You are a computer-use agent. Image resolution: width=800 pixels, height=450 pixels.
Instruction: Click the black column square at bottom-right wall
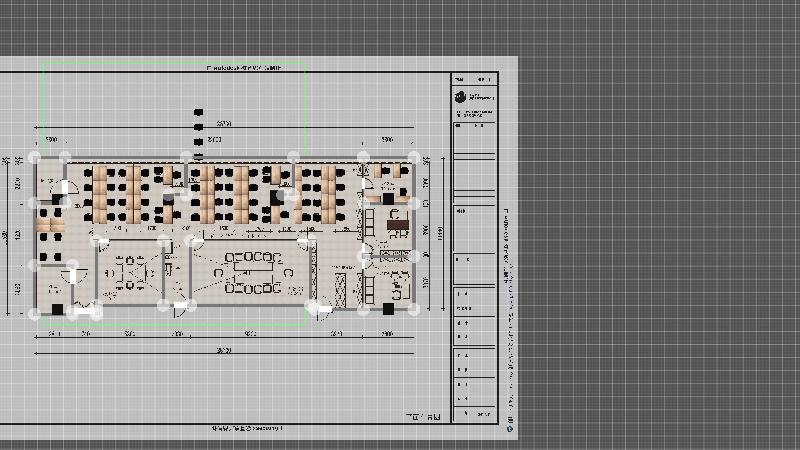click(x=387, y=309)
